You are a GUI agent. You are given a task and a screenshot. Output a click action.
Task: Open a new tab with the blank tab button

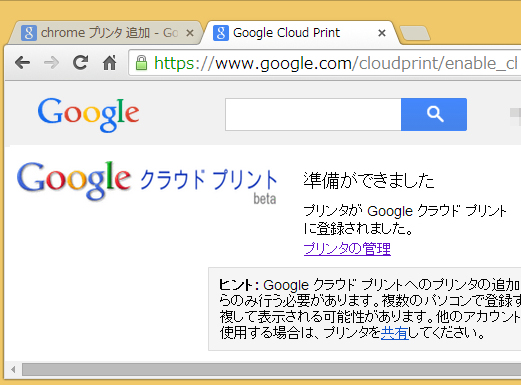point(415,34)
